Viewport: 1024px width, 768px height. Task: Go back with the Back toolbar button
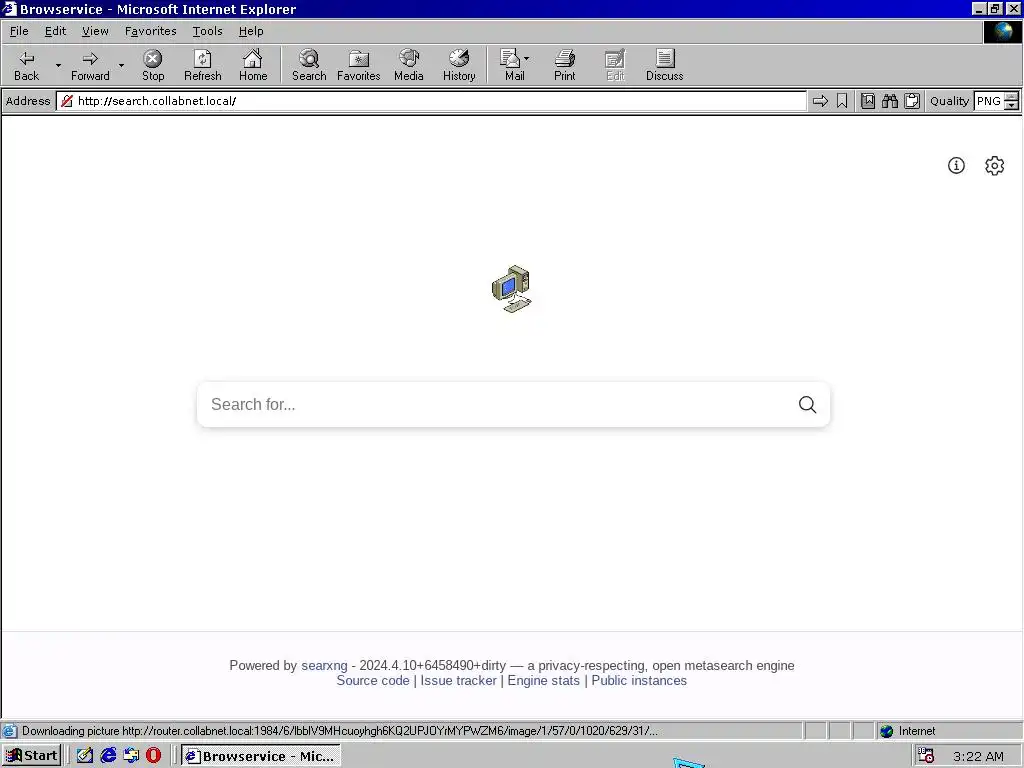click(27, 65)
